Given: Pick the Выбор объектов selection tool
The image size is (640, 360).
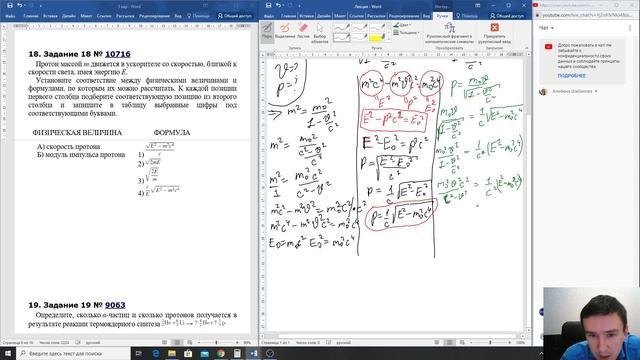Looking at the screenshot, I should [x=320, y=33].
